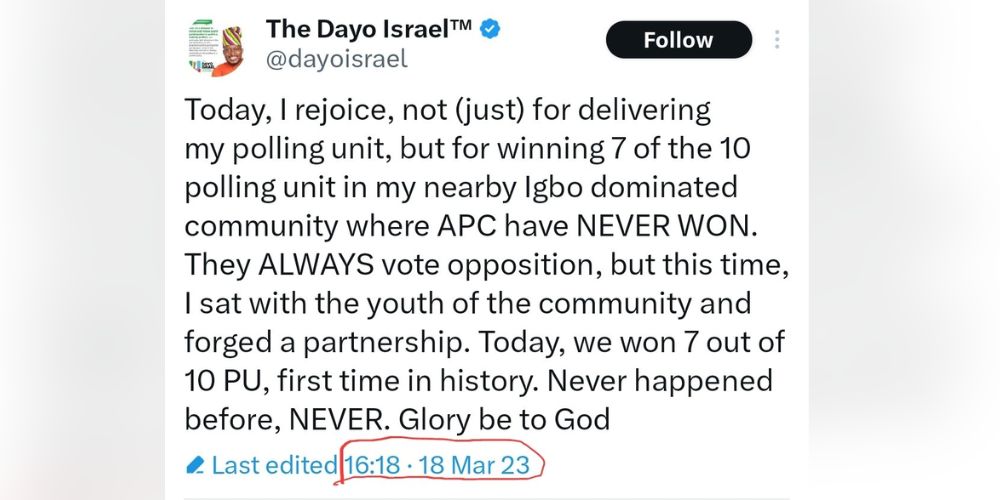Click the Last edited label
Image resolution: width=1000 pixels, height=500 pixels.
point(275,465)
